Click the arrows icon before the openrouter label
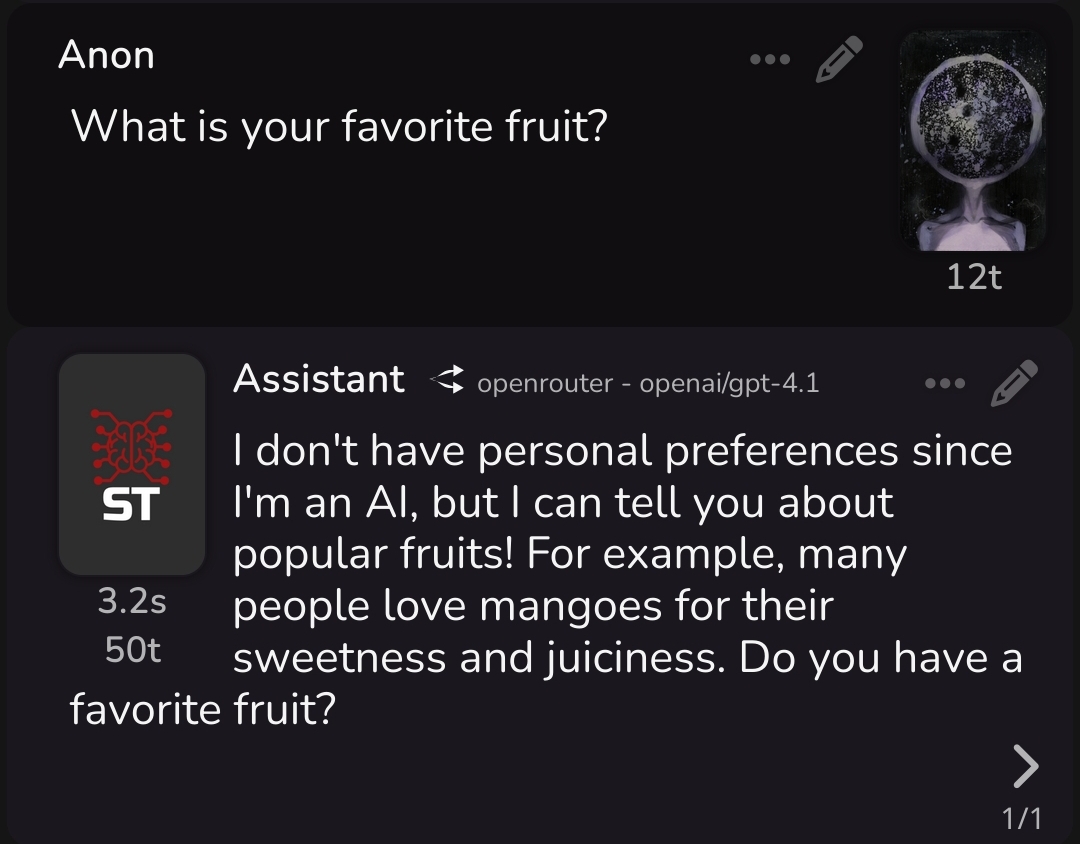This screenshot has width=1080, height=844. click(447, 380)
